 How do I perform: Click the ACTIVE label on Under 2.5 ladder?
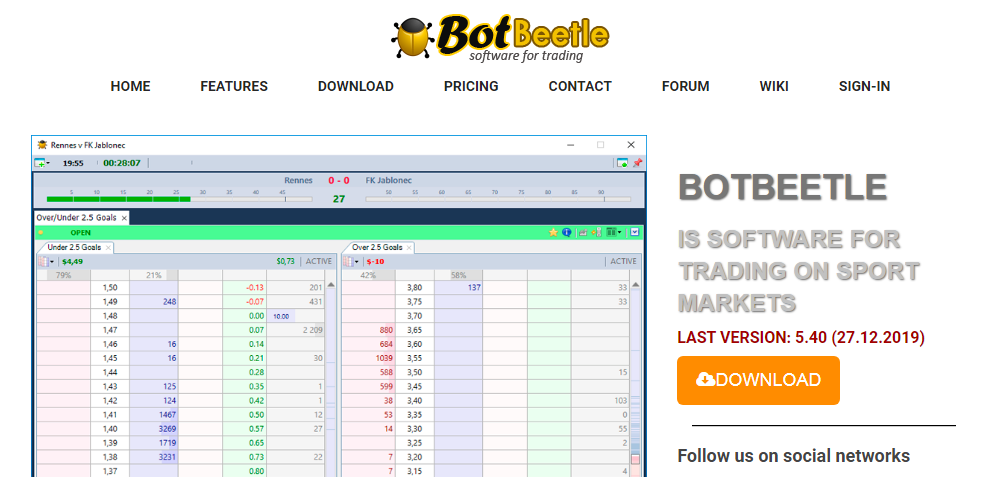click(x=318, y=261)
